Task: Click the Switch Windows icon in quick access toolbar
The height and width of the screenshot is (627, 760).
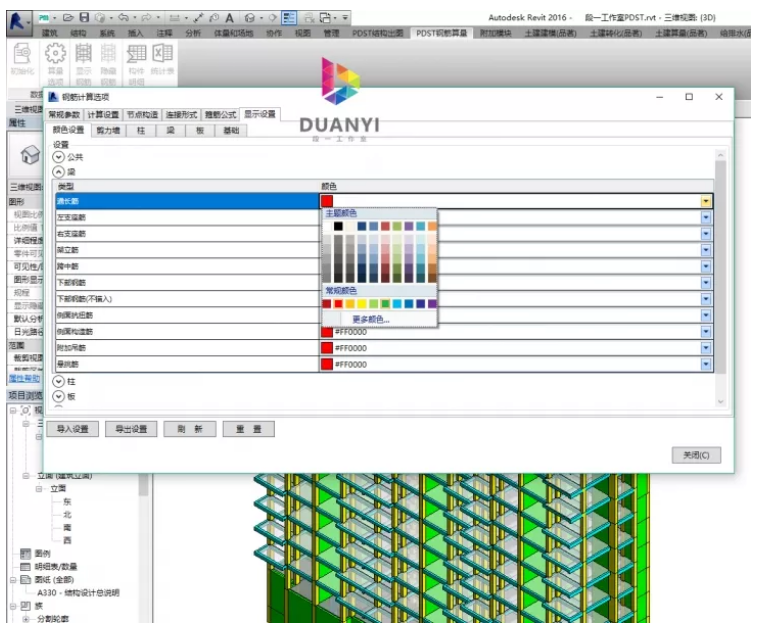Action: point(325,18)
